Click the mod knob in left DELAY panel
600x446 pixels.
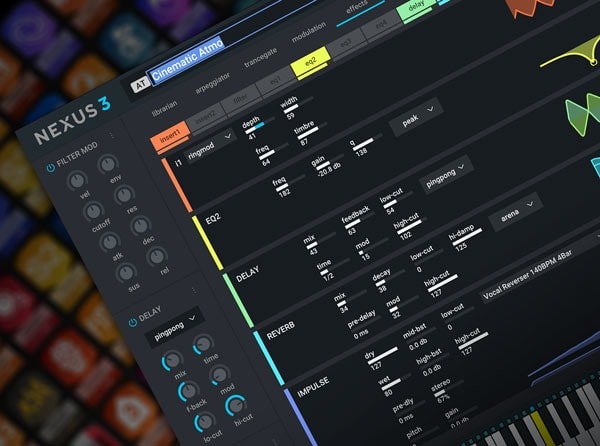pos(220,375)
